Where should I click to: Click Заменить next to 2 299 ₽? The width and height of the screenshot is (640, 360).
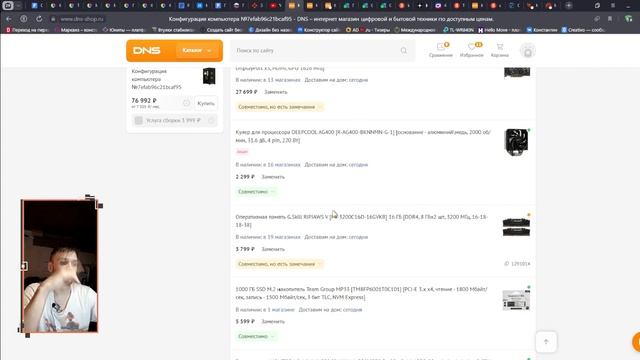click(x=273, y=177)
